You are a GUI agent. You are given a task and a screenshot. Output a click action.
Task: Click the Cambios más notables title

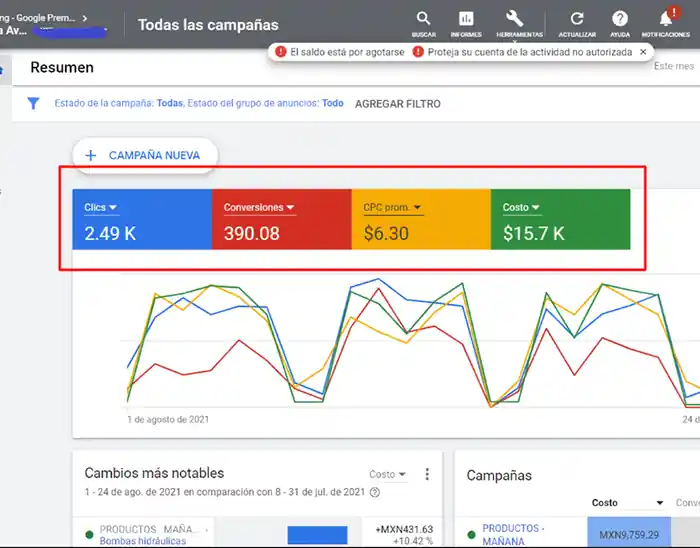[154, 473]
